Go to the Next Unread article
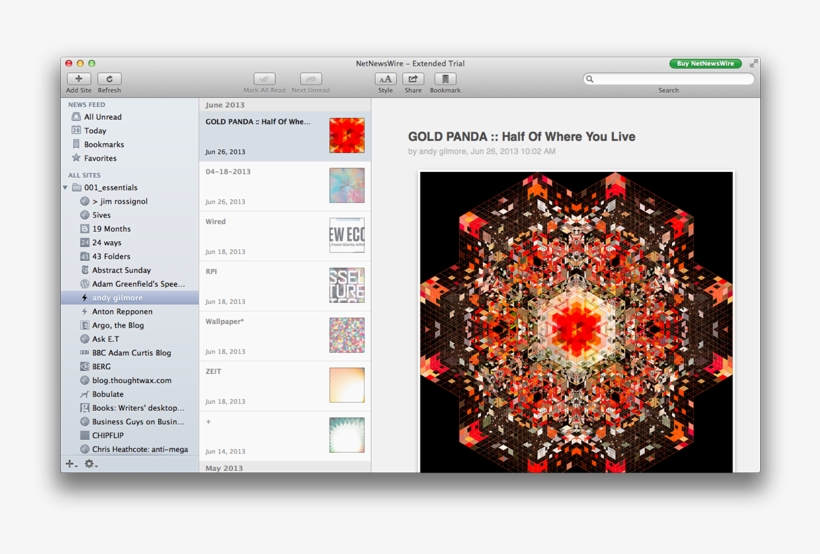The width and height of the screenshot is (820, 554). pyautogui.click(x=311, y=78)
